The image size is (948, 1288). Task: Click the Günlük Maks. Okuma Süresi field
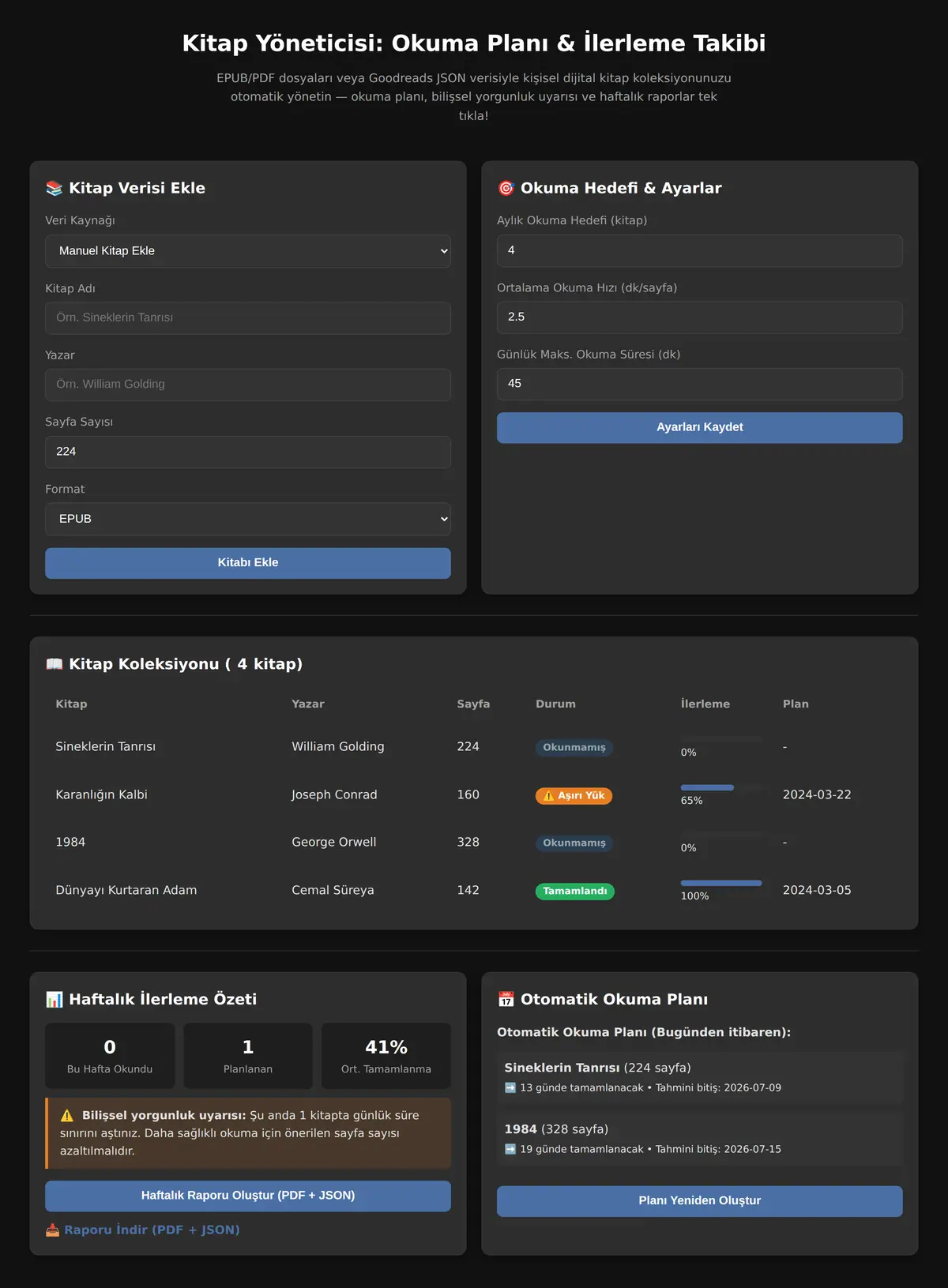pos(700,384)
